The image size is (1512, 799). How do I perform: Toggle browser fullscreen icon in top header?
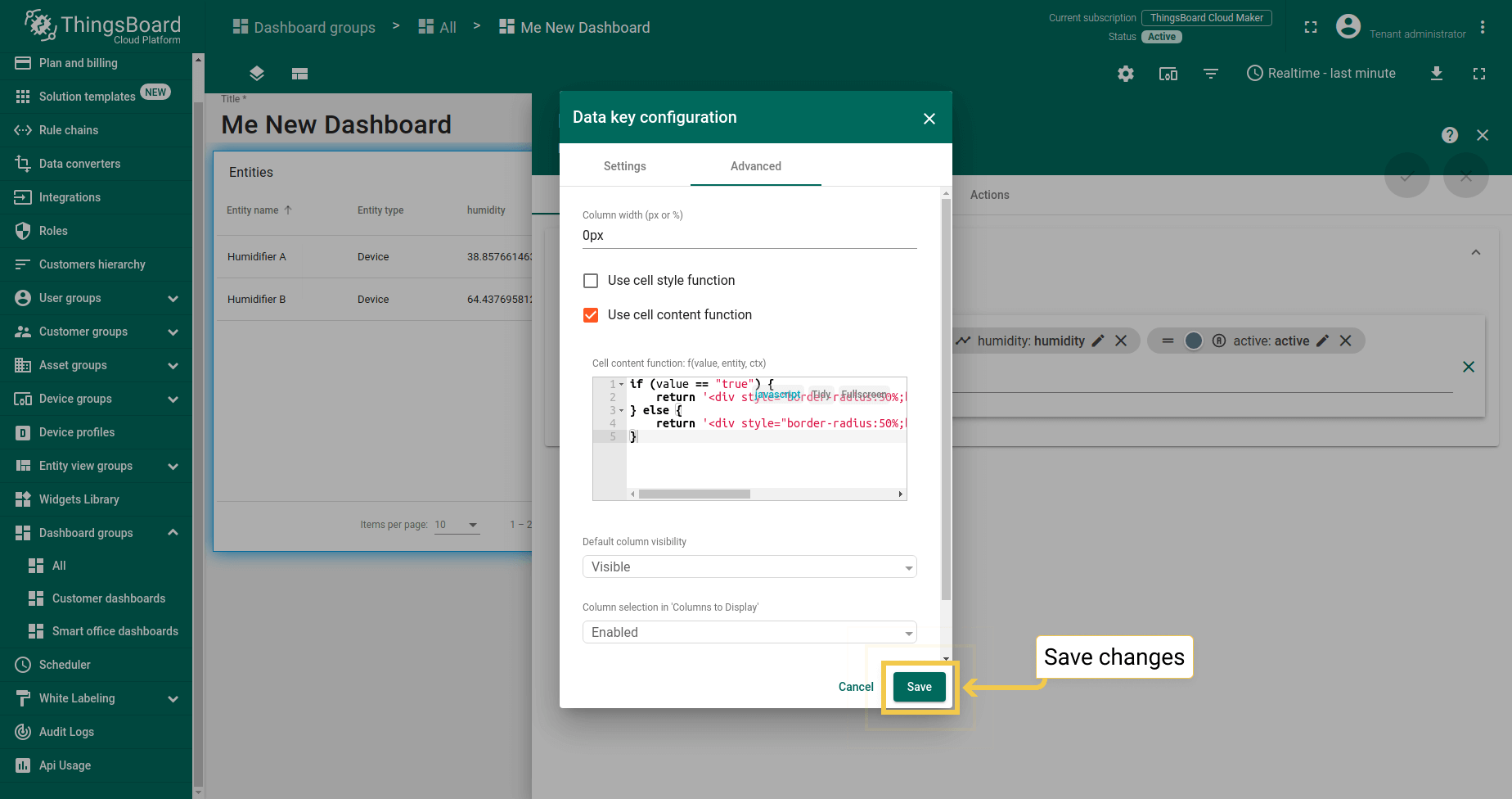tap(1311, 27)
